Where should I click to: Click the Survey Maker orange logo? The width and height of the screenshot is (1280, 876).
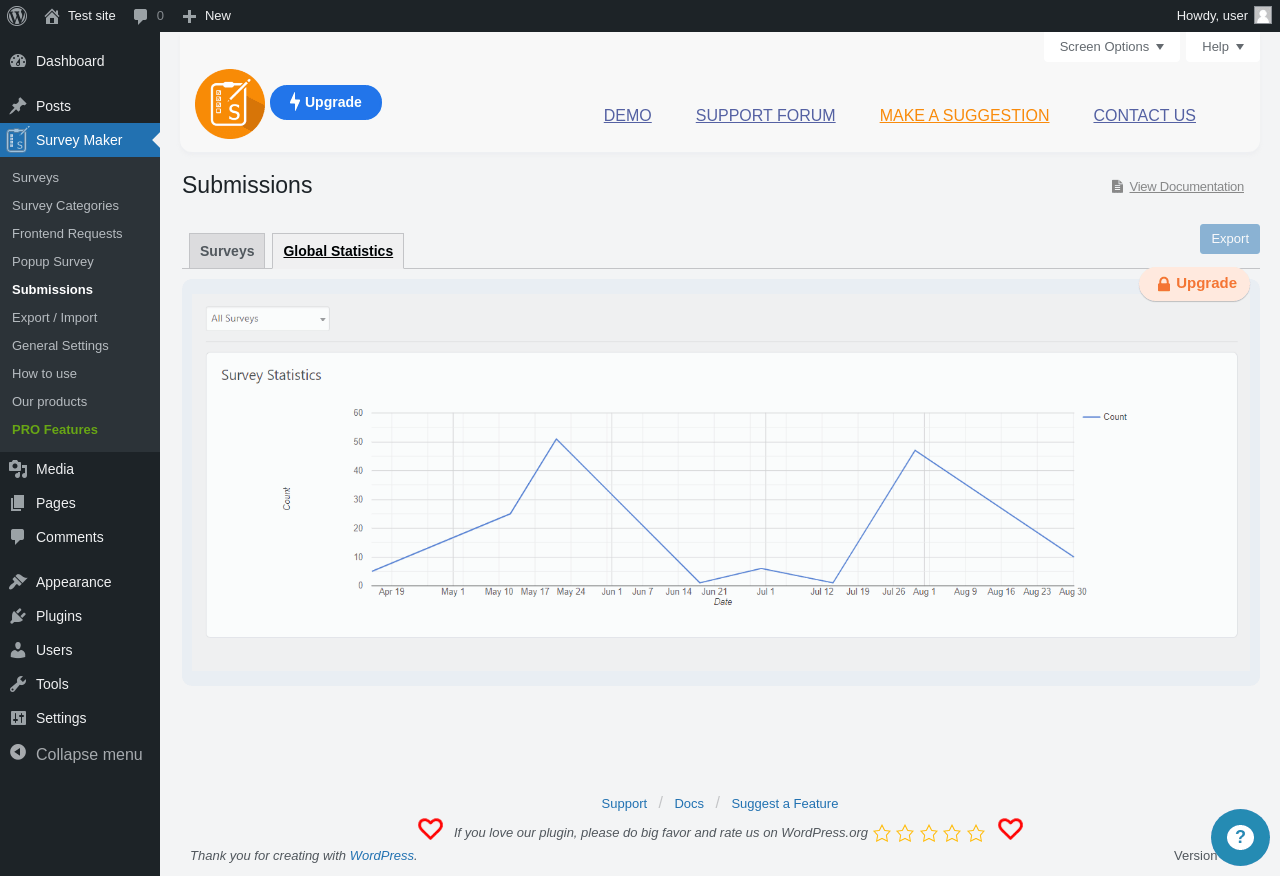point(230,104)
